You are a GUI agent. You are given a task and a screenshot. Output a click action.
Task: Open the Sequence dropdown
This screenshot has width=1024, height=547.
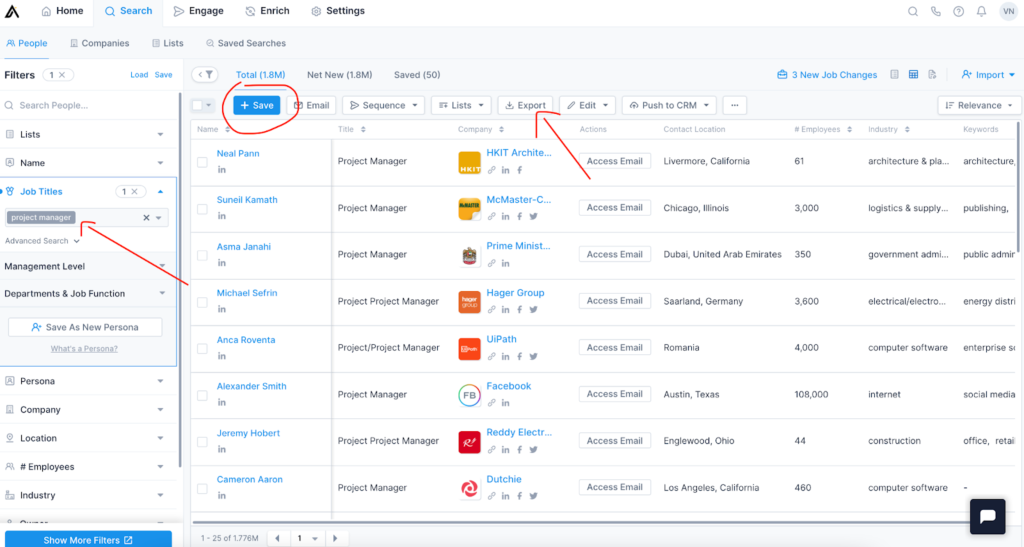click(383, 105)
